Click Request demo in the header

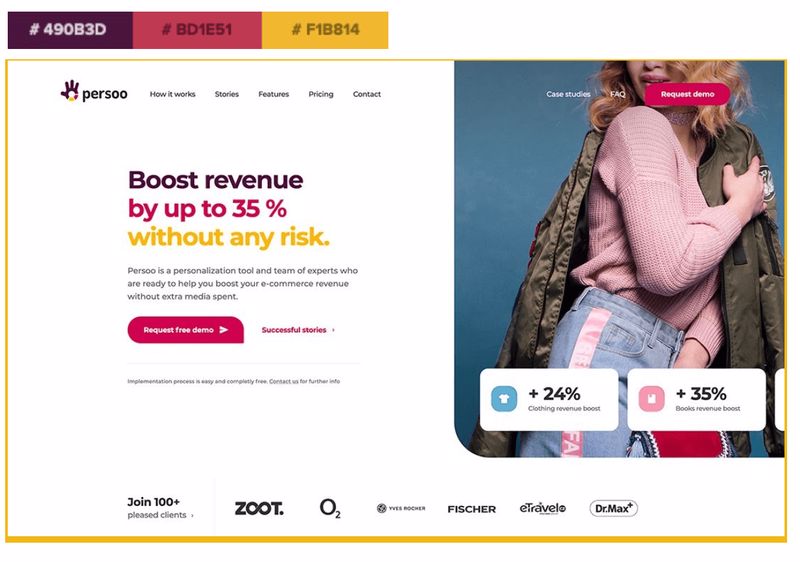coord(687,94)
